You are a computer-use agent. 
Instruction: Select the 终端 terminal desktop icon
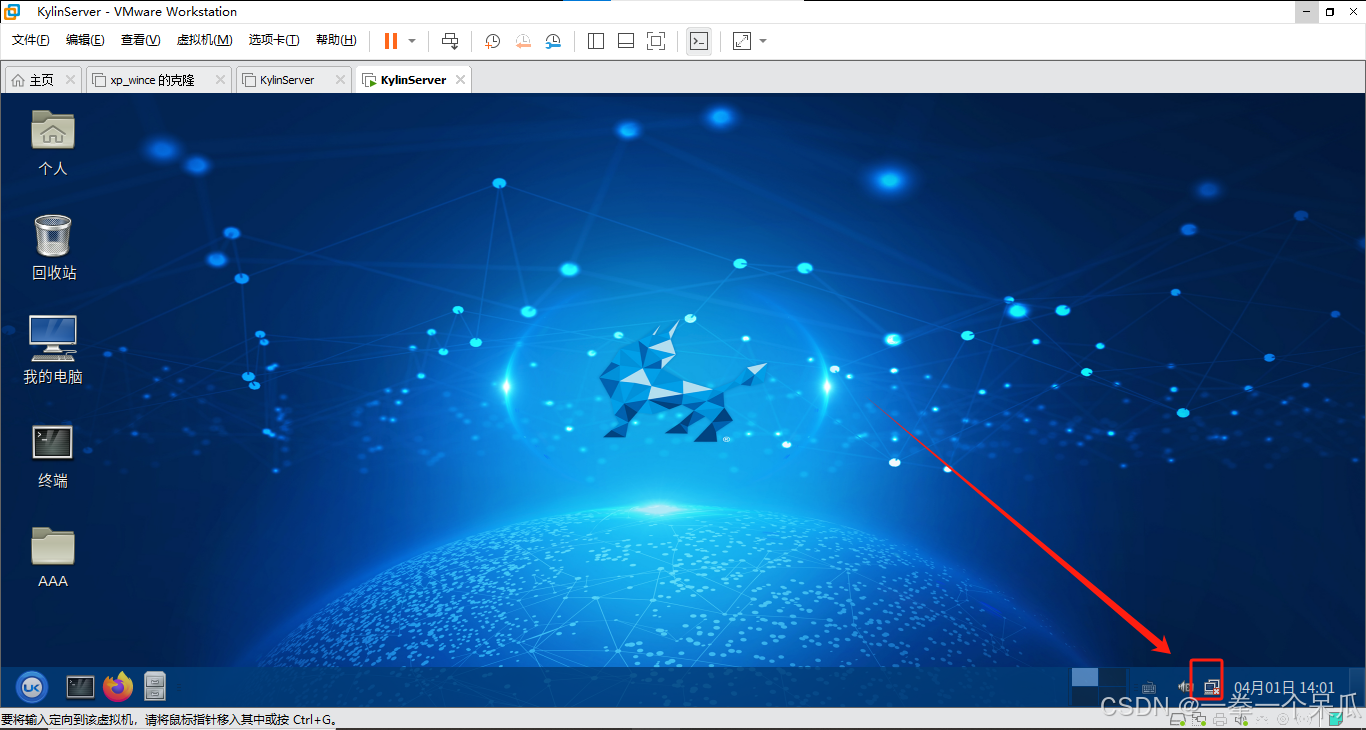pyautogui.click(x=53, y=456)
